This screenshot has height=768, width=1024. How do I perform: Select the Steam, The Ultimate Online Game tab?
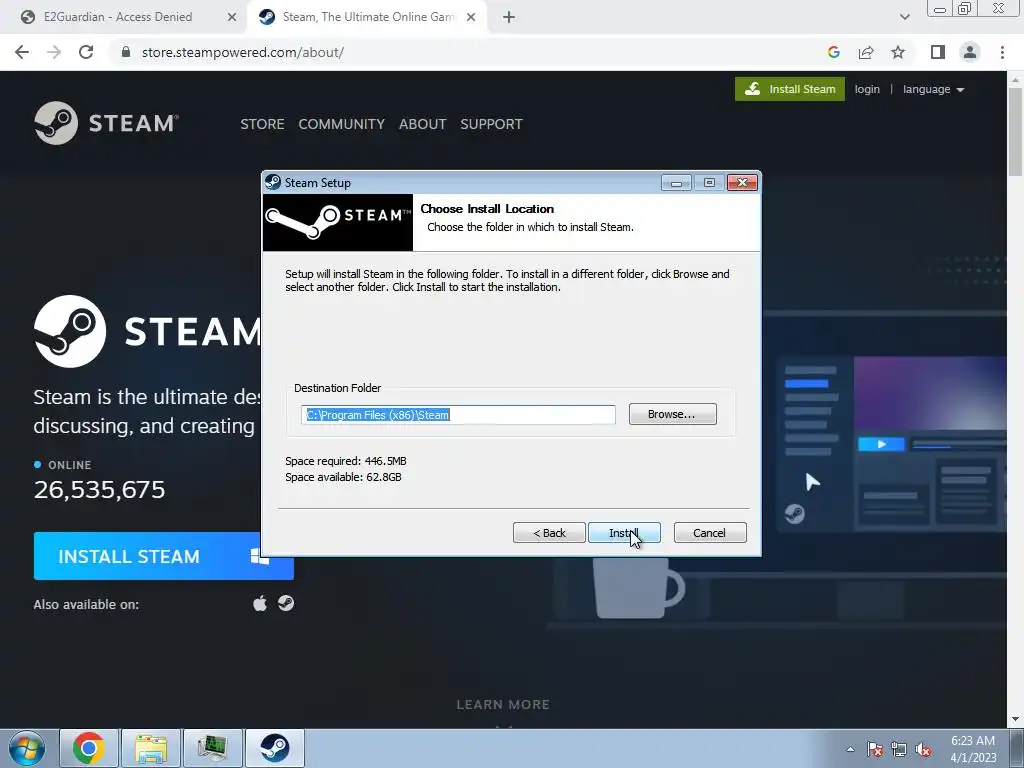(369, 17)
